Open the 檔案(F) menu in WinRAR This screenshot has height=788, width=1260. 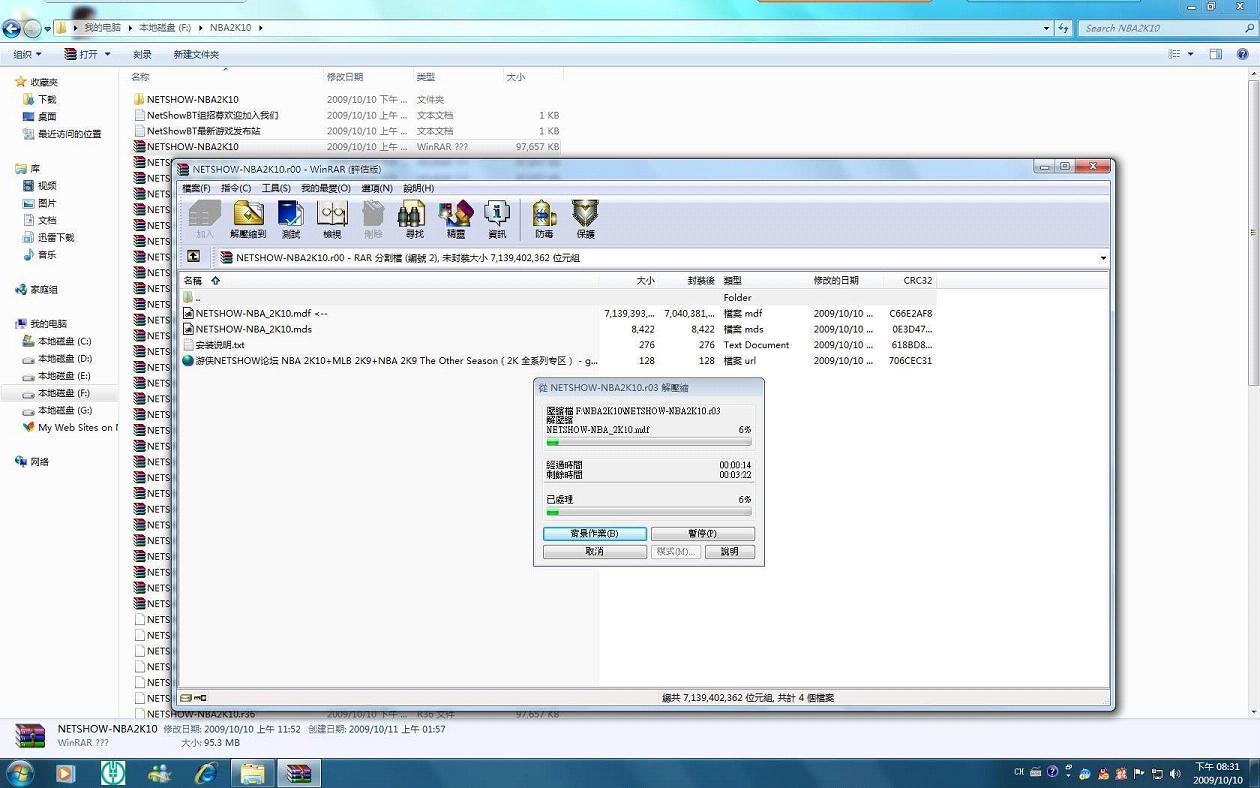[x=196, y=188]
